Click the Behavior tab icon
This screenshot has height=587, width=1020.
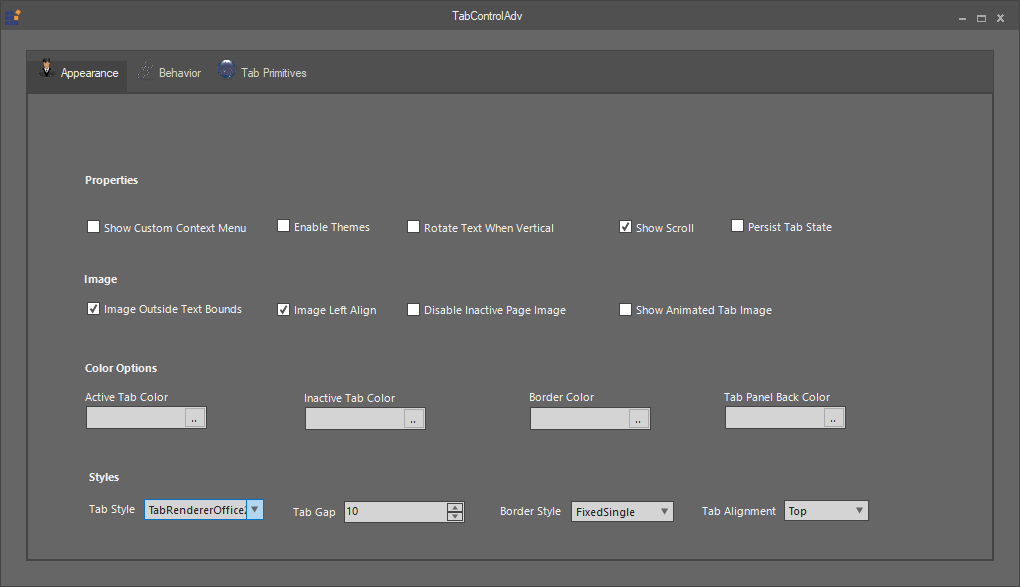pos(143,70)
